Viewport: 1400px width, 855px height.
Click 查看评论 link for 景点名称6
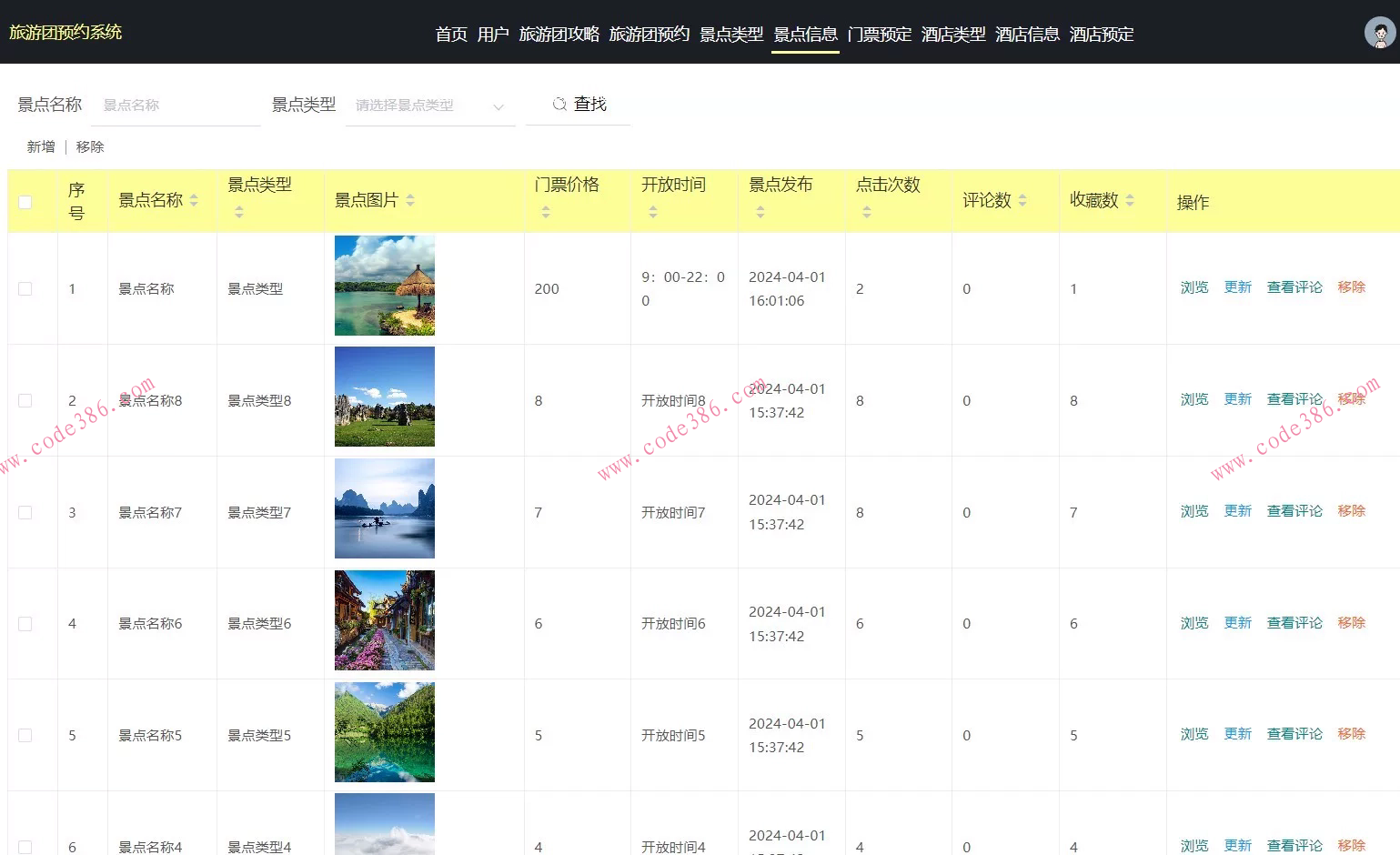1294,623
